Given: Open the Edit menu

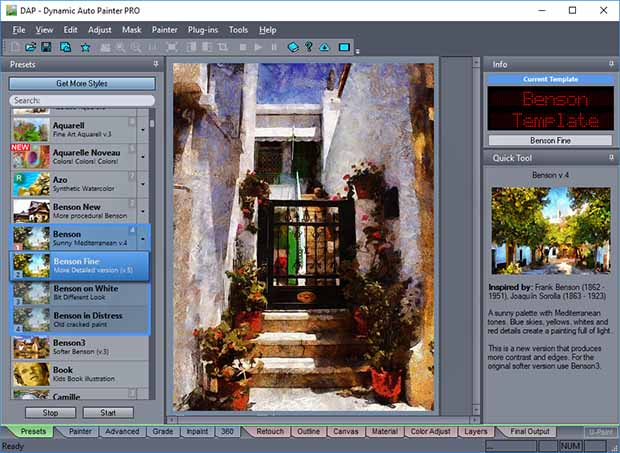Looking at the screenshot, I should [70, 30].
